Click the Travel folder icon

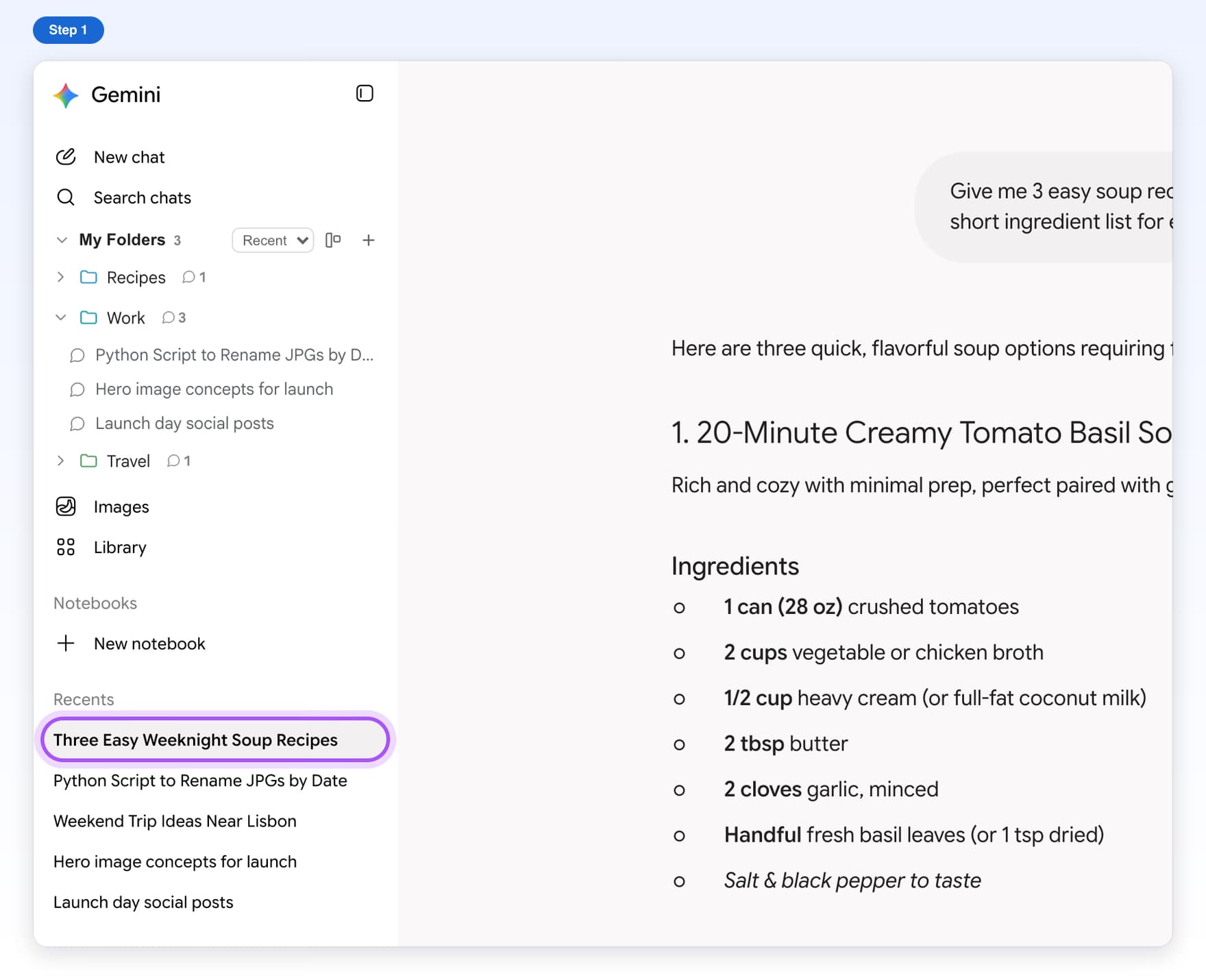click(88, 461)
